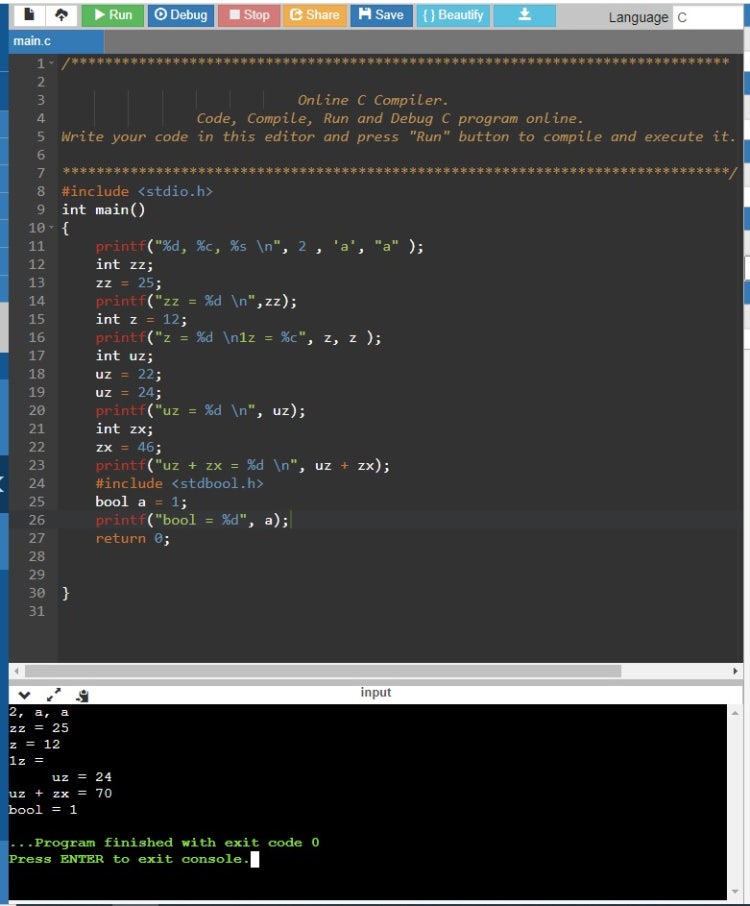Viewport: 750px width, 906px height.
Task: Click the clear console icon
Action: pos(83,694)
